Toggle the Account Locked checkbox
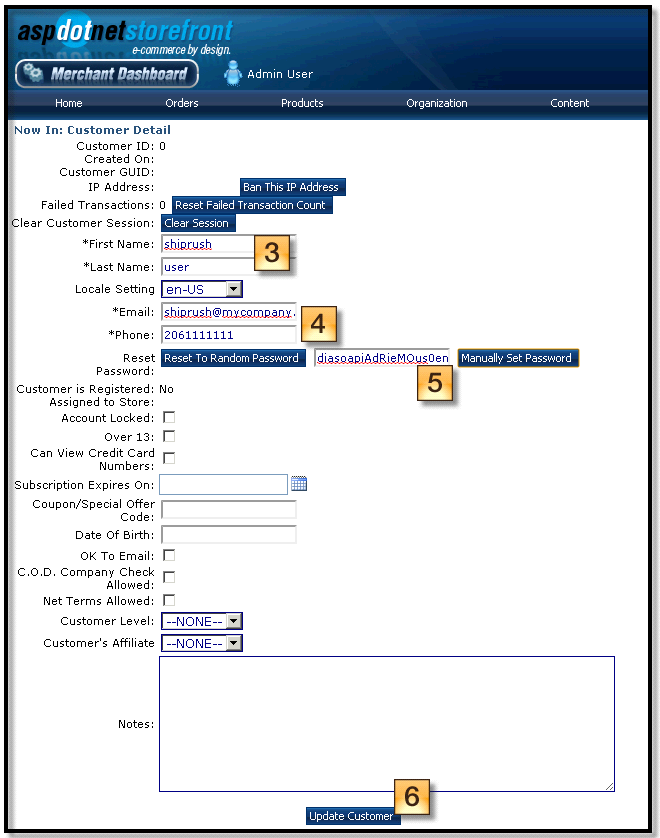 point(169,417)
